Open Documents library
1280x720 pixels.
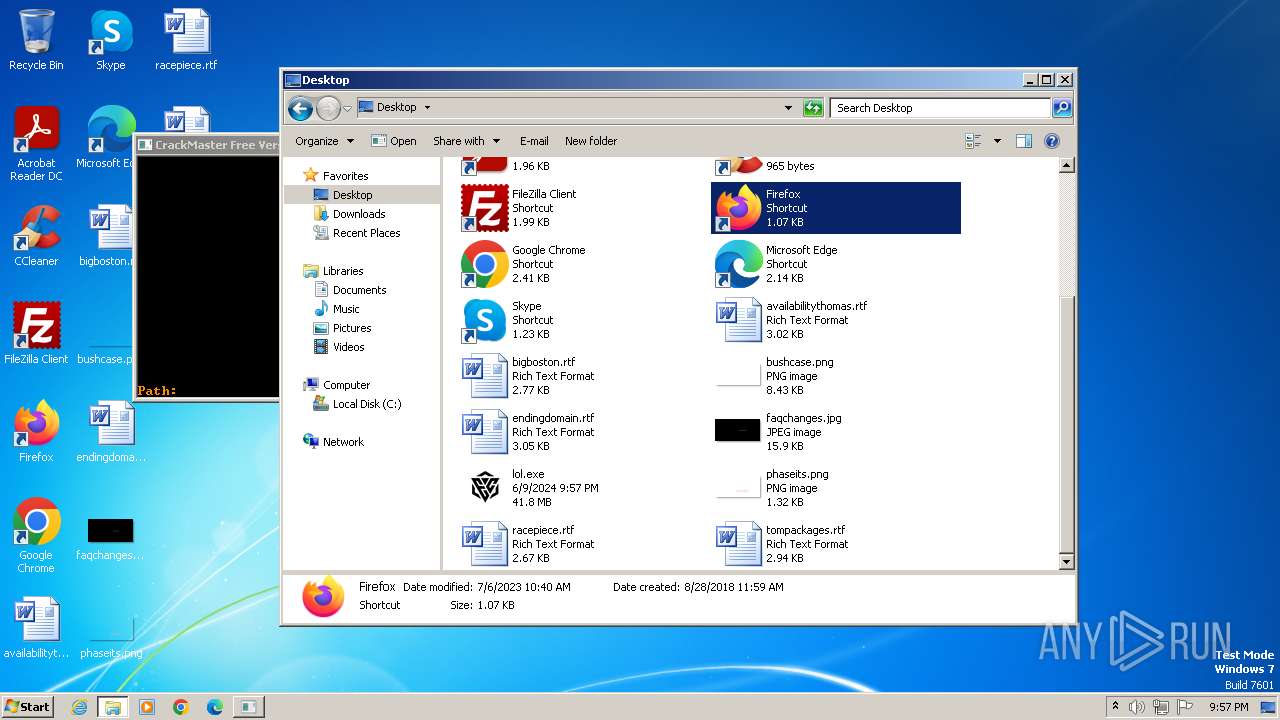(350, 290)
